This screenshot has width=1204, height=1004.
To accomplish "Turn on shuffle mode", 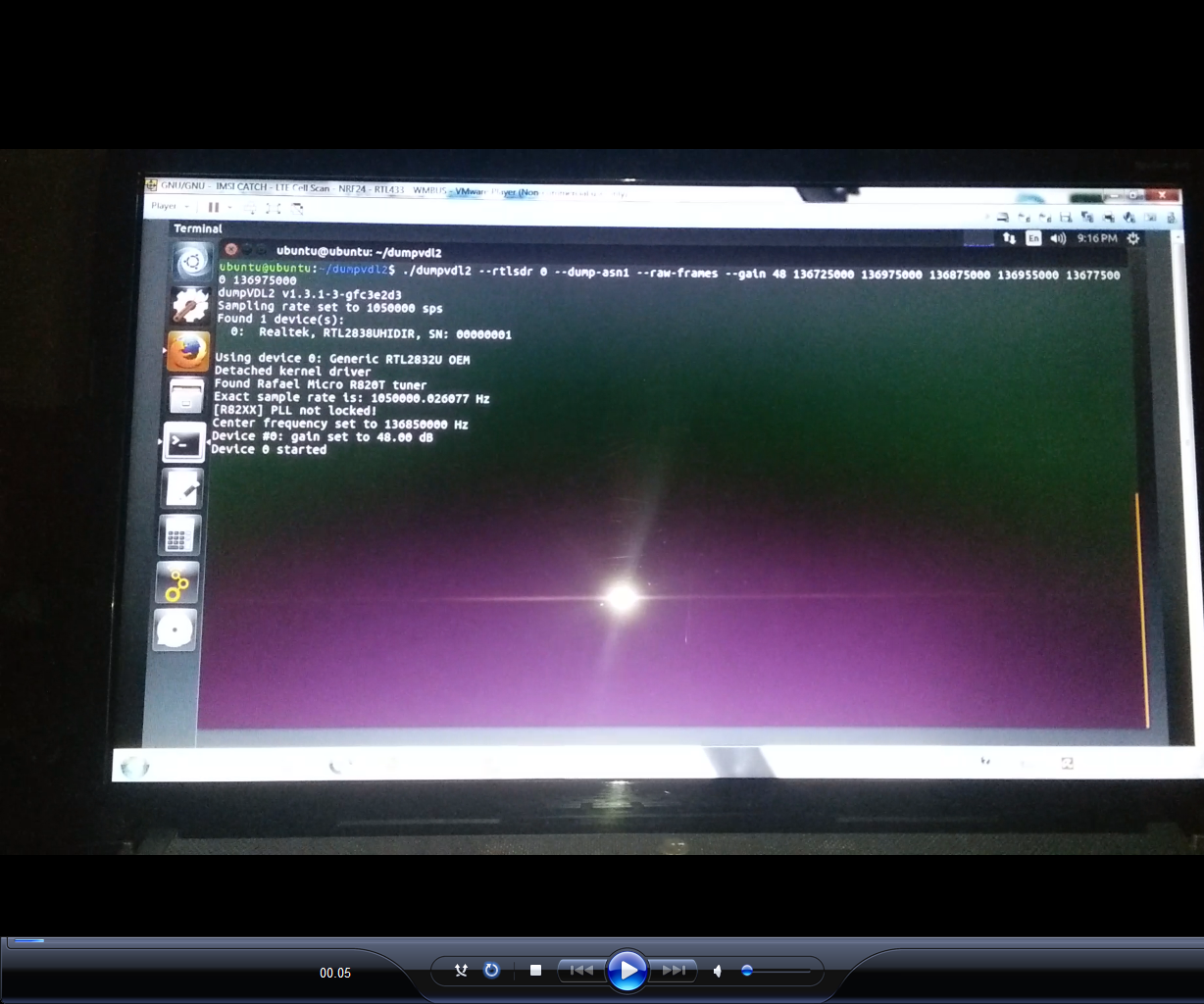I will coord(462,971).
